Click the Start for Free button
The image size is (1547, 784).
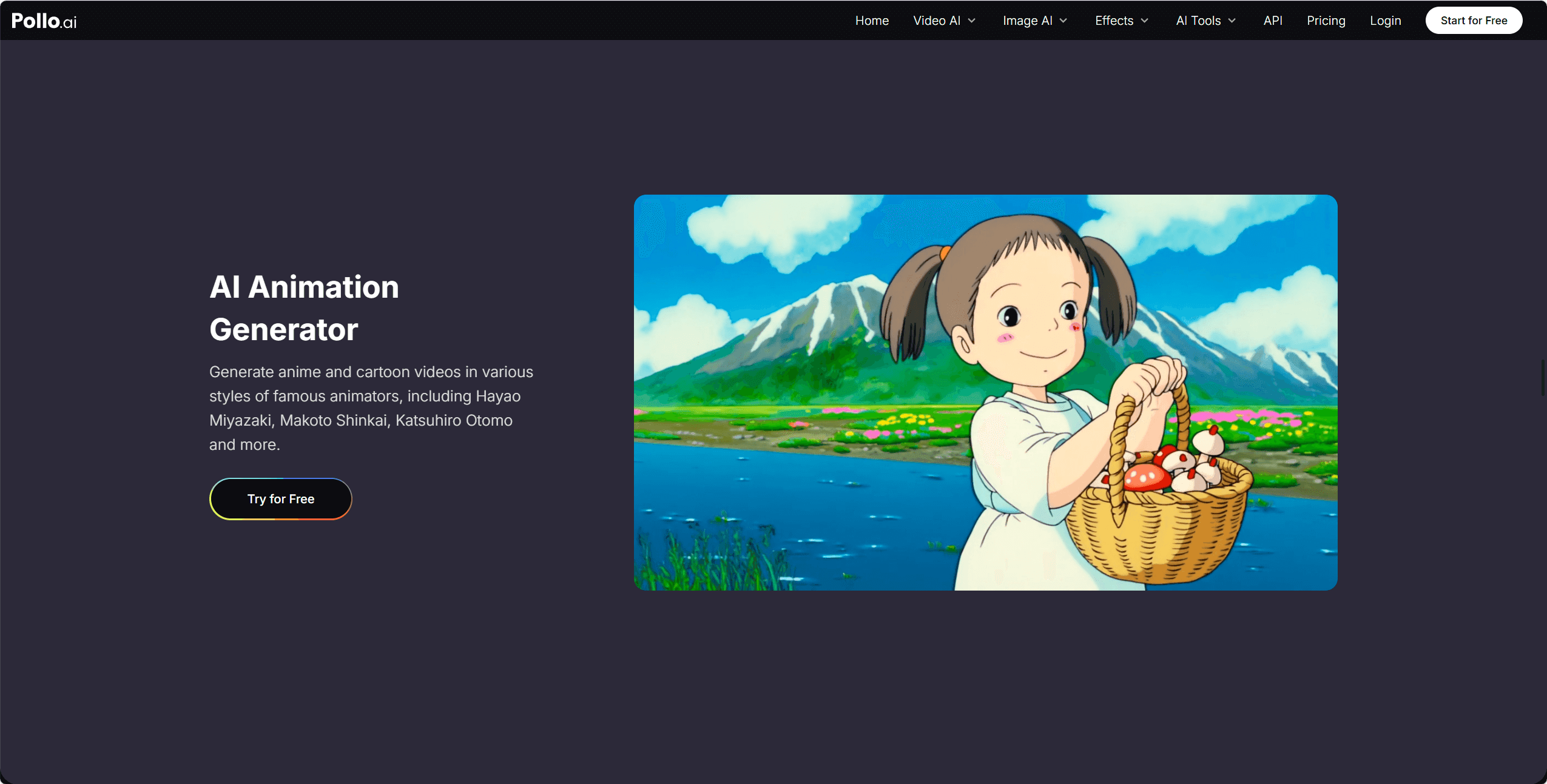[x=1474, y=21]
